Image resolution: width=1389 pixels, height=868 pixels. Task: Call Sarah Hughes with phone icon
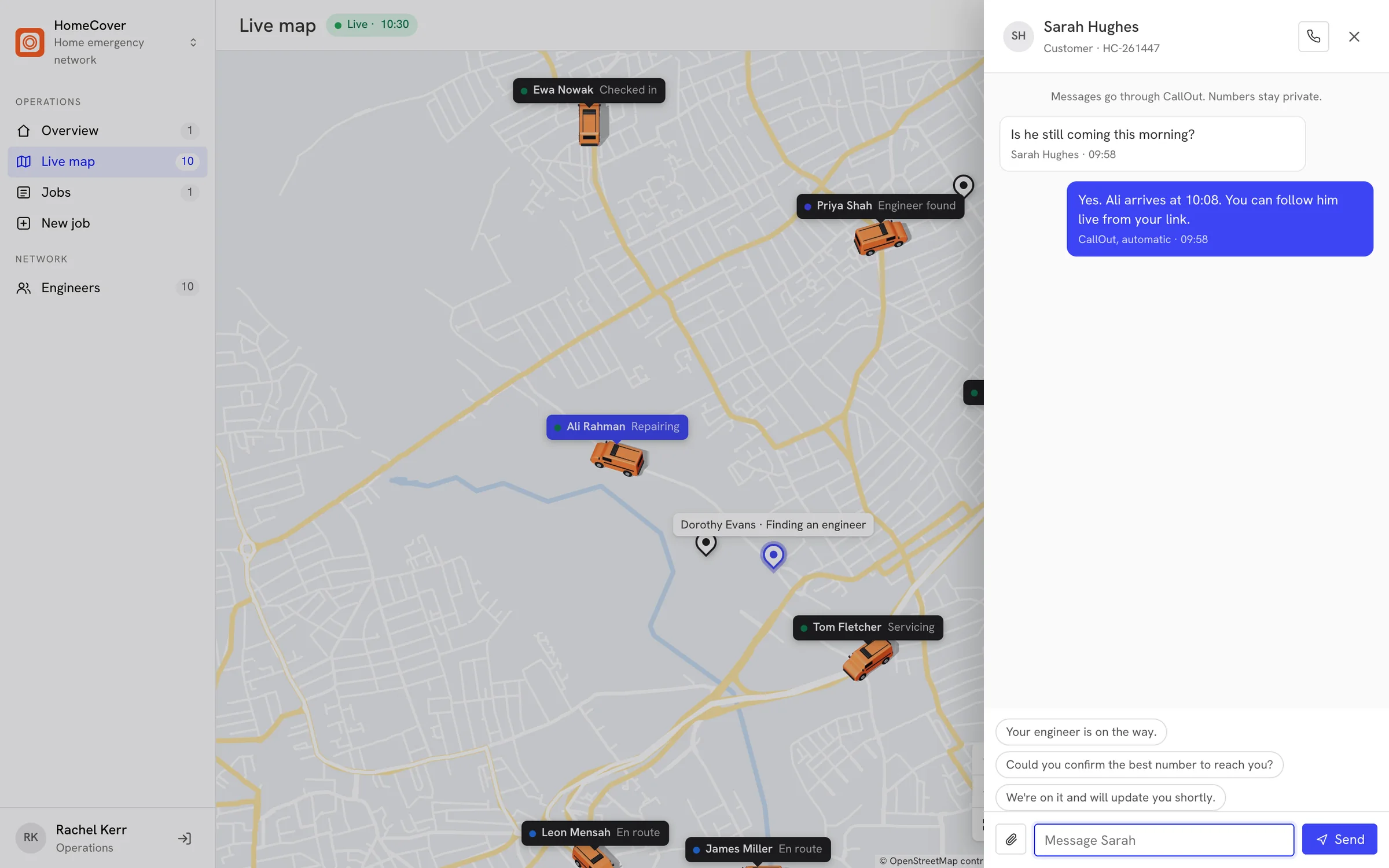tap(1313, 36)
